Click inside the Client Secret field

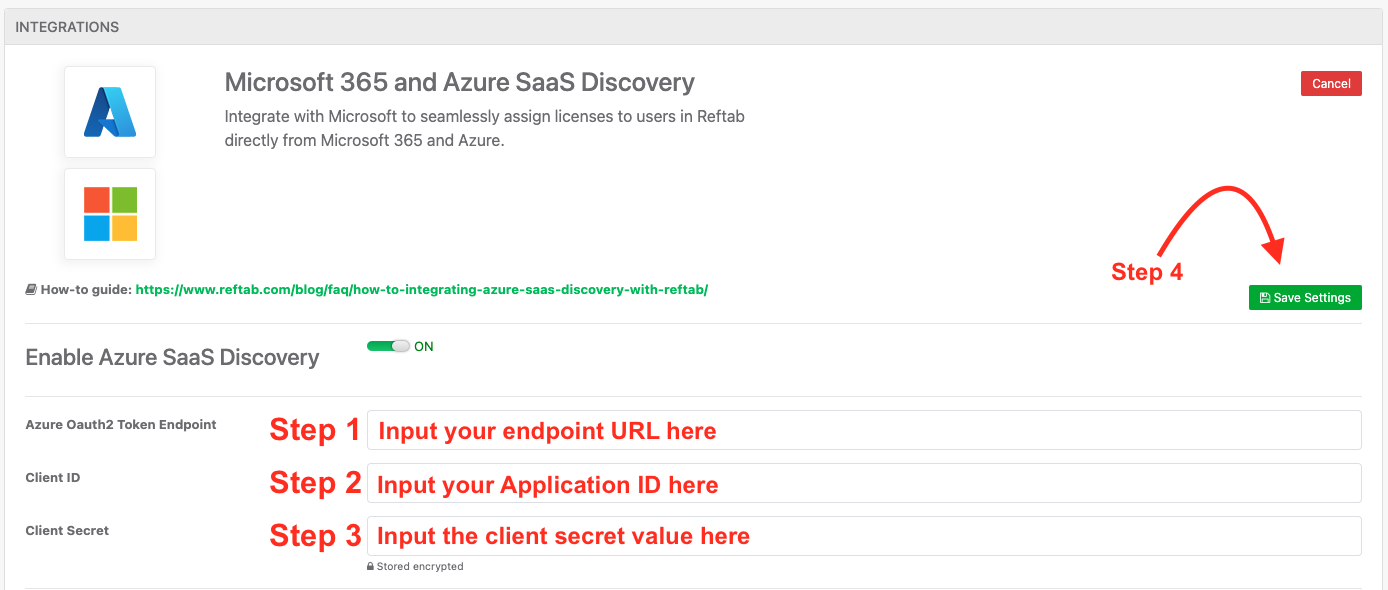pyautogui.click(x=865, y=535)
